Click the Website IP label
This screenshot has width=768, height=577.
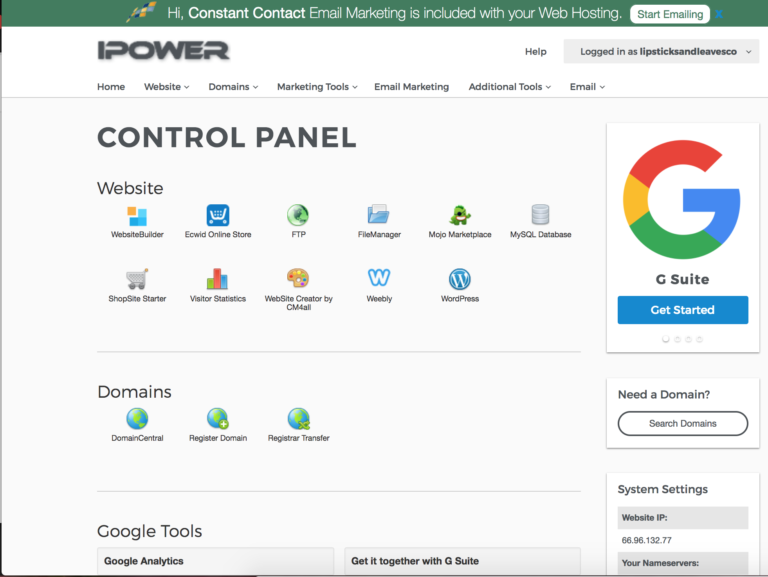[x=644, y=518]
